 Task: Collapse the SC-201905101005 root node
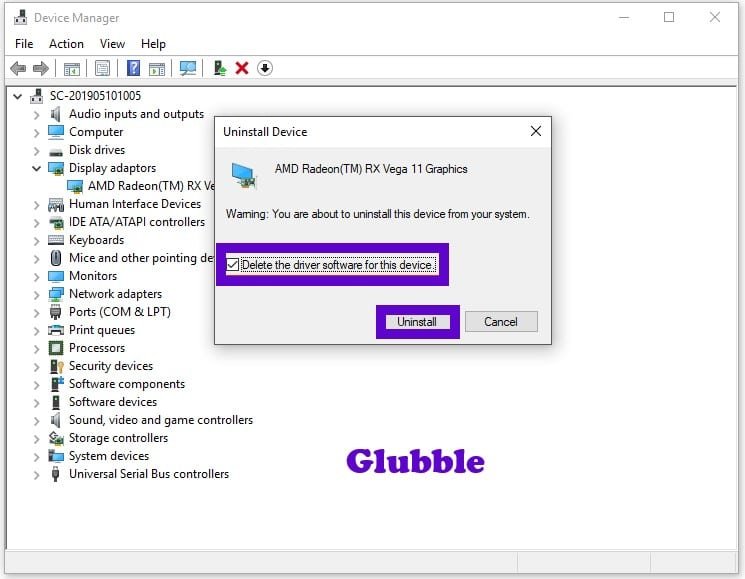pos(18,96)
